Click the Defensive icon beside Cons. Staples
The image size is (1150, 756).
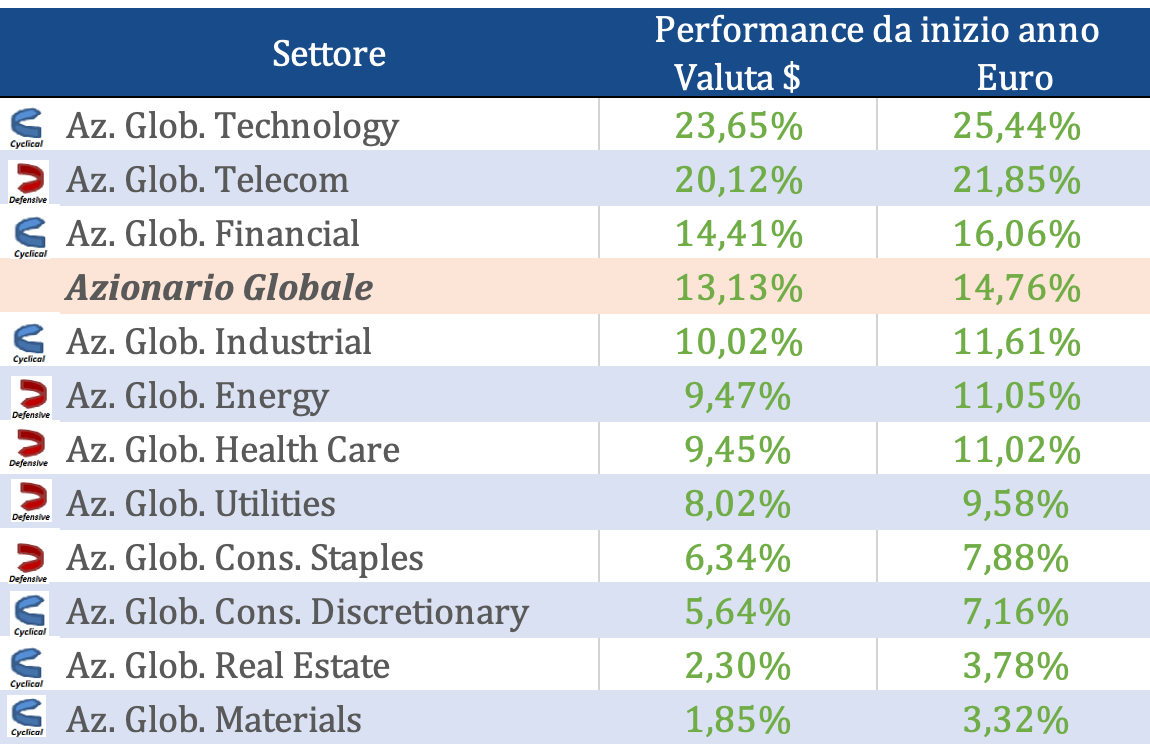coord(28,558)
